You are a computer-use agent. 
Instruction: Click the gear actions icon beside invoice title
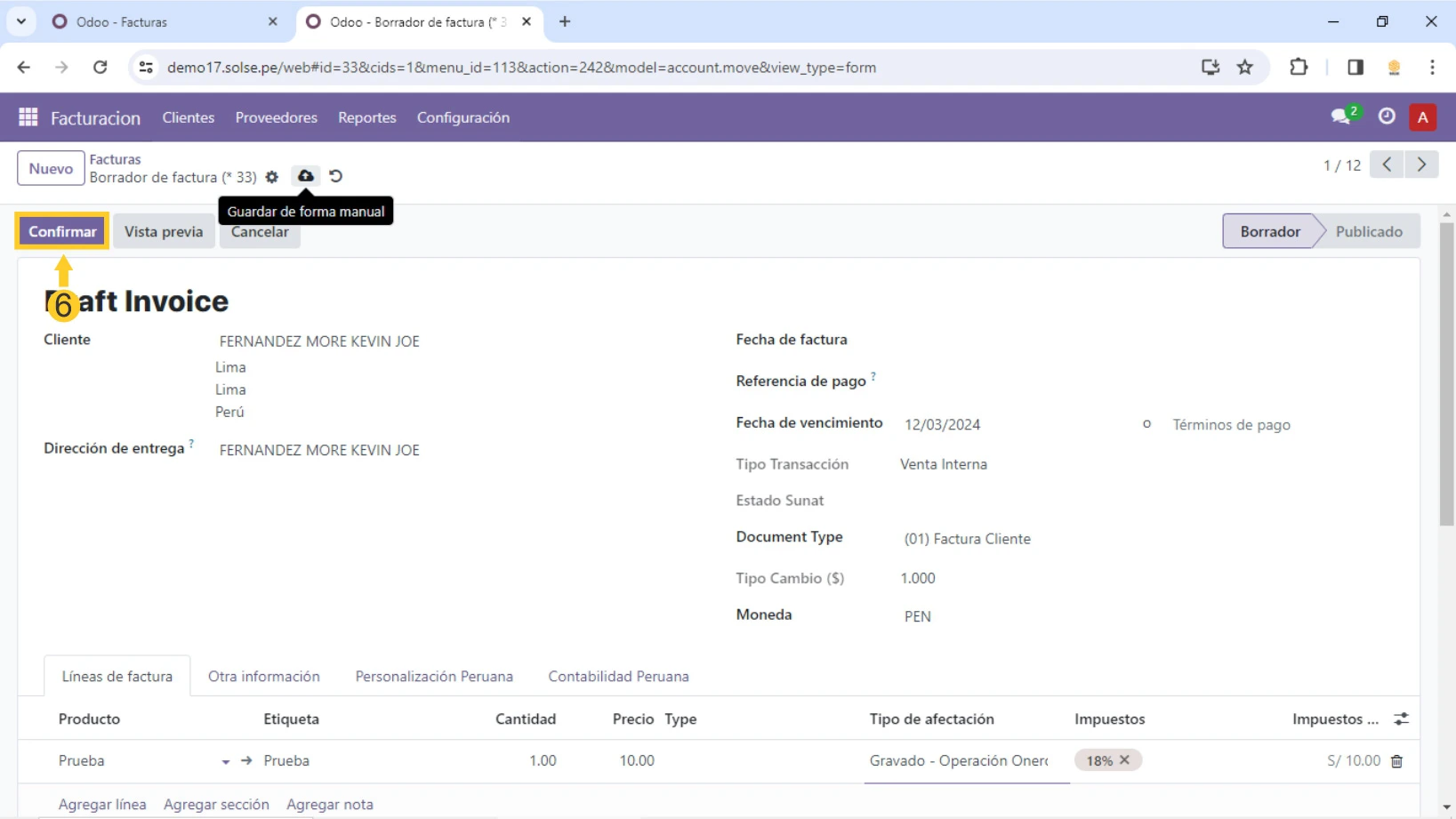coord(272,177)
